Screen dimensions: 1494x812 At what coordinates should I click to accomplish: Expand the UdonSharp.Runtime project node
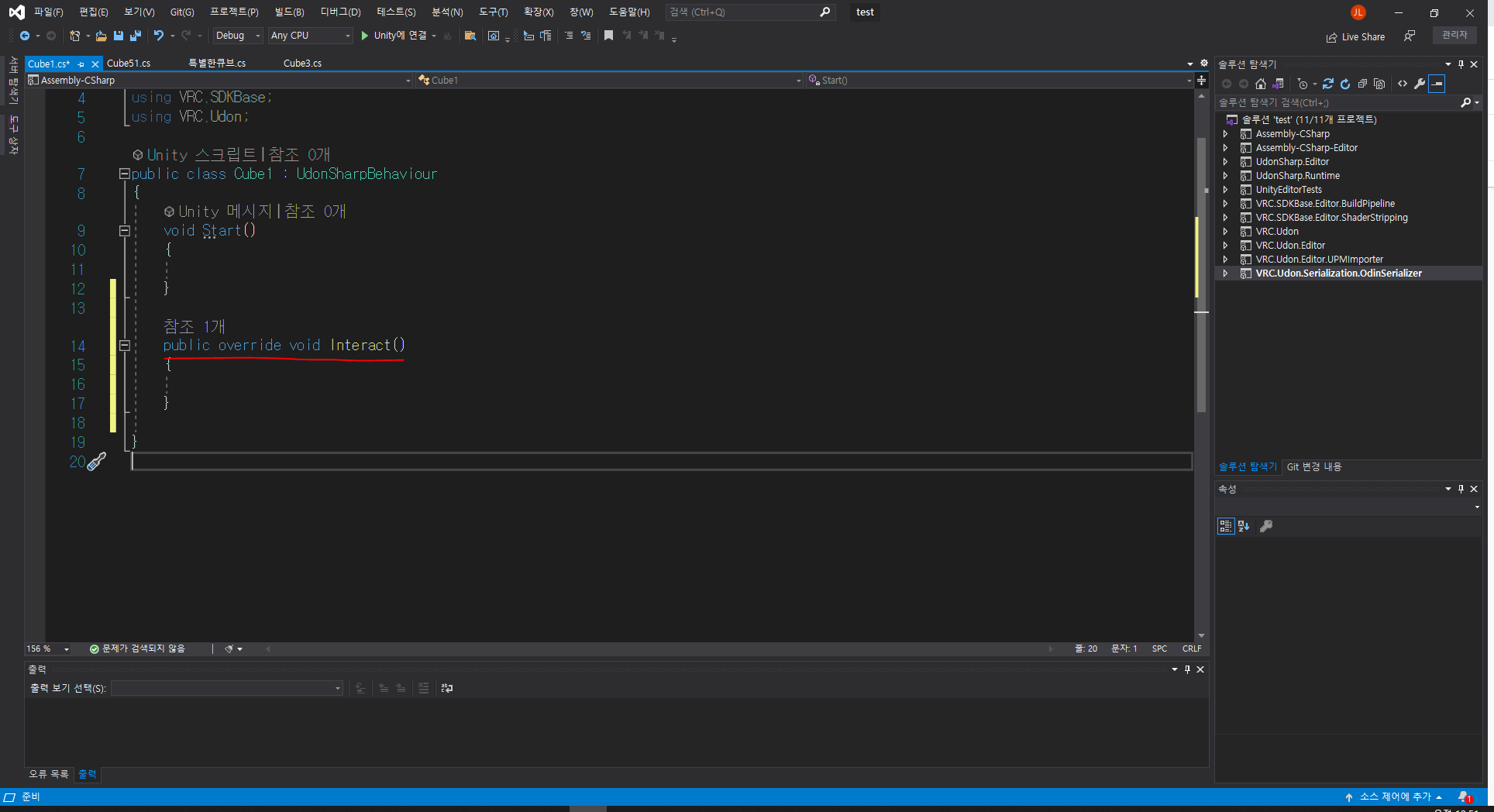1225,176
